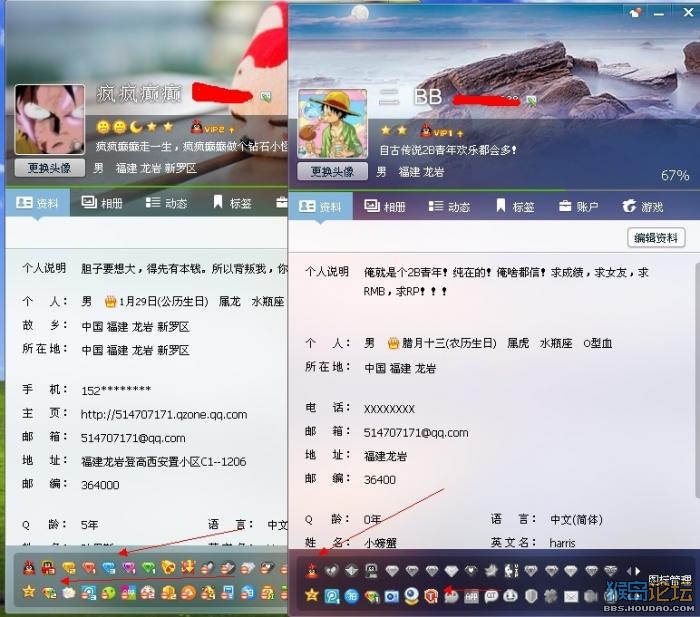Open the 游戏 tab
The height and width of the screenshot is (617, 700).
(x=643, y=206)
